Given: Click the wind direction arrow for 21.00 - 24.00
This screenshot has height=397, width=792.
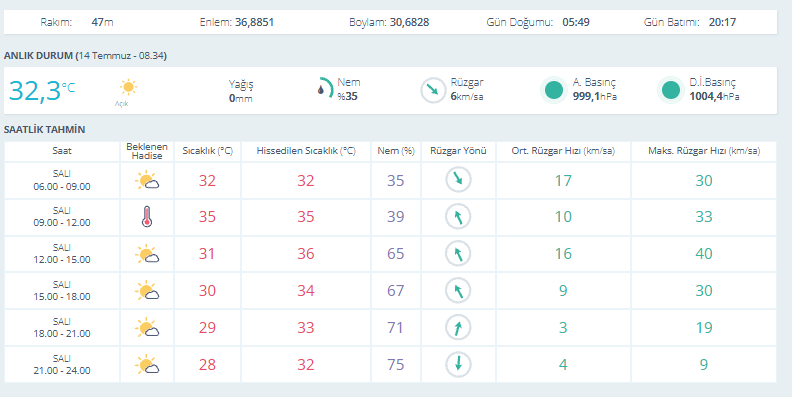Looking at the screenshot, I should point(458,364).
